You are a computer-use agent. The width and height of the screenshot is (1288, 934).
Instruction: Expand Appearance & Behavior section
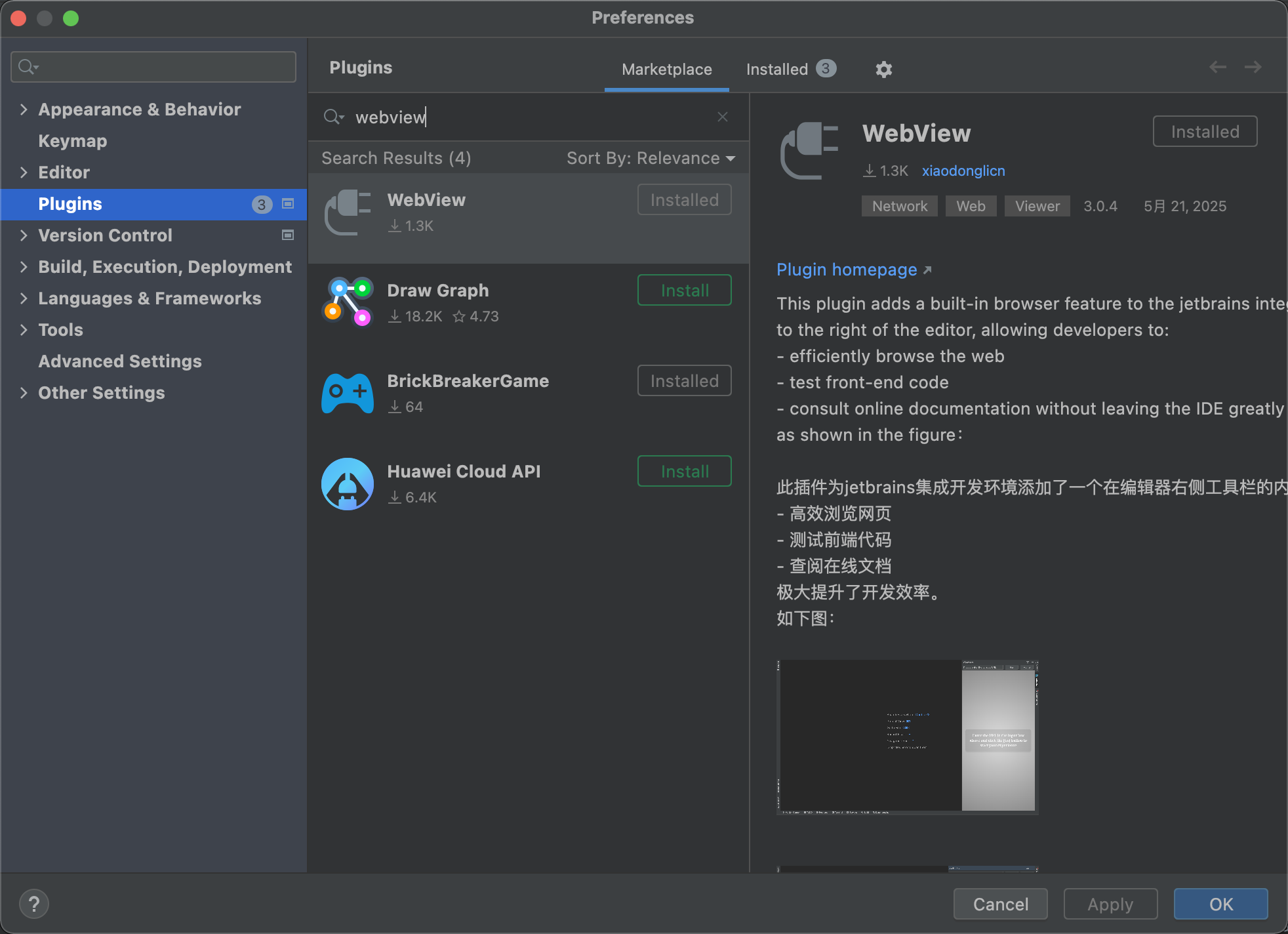pos(24,110)
